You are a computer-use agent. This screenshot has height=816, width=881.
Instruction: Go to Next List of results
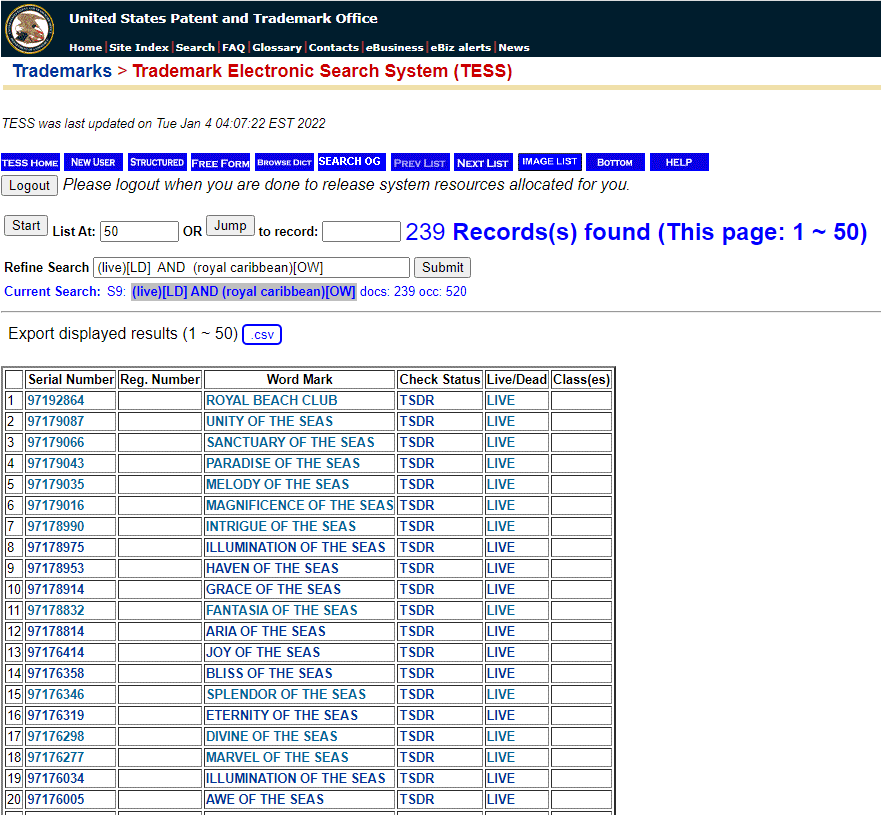[483, 162]
